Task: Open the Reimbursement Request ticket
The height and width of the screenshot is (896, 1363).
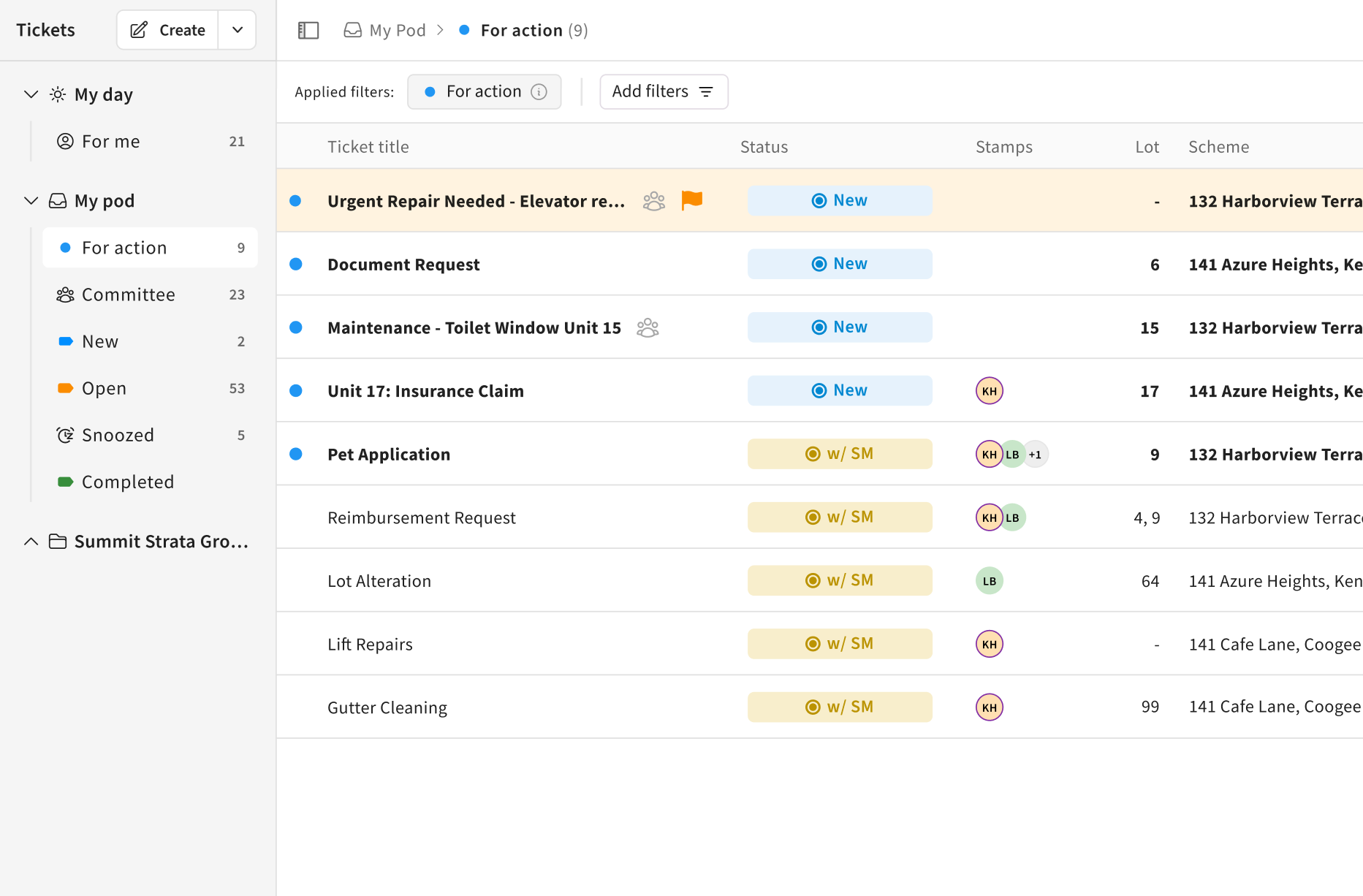Action: (x=421, y=517)
